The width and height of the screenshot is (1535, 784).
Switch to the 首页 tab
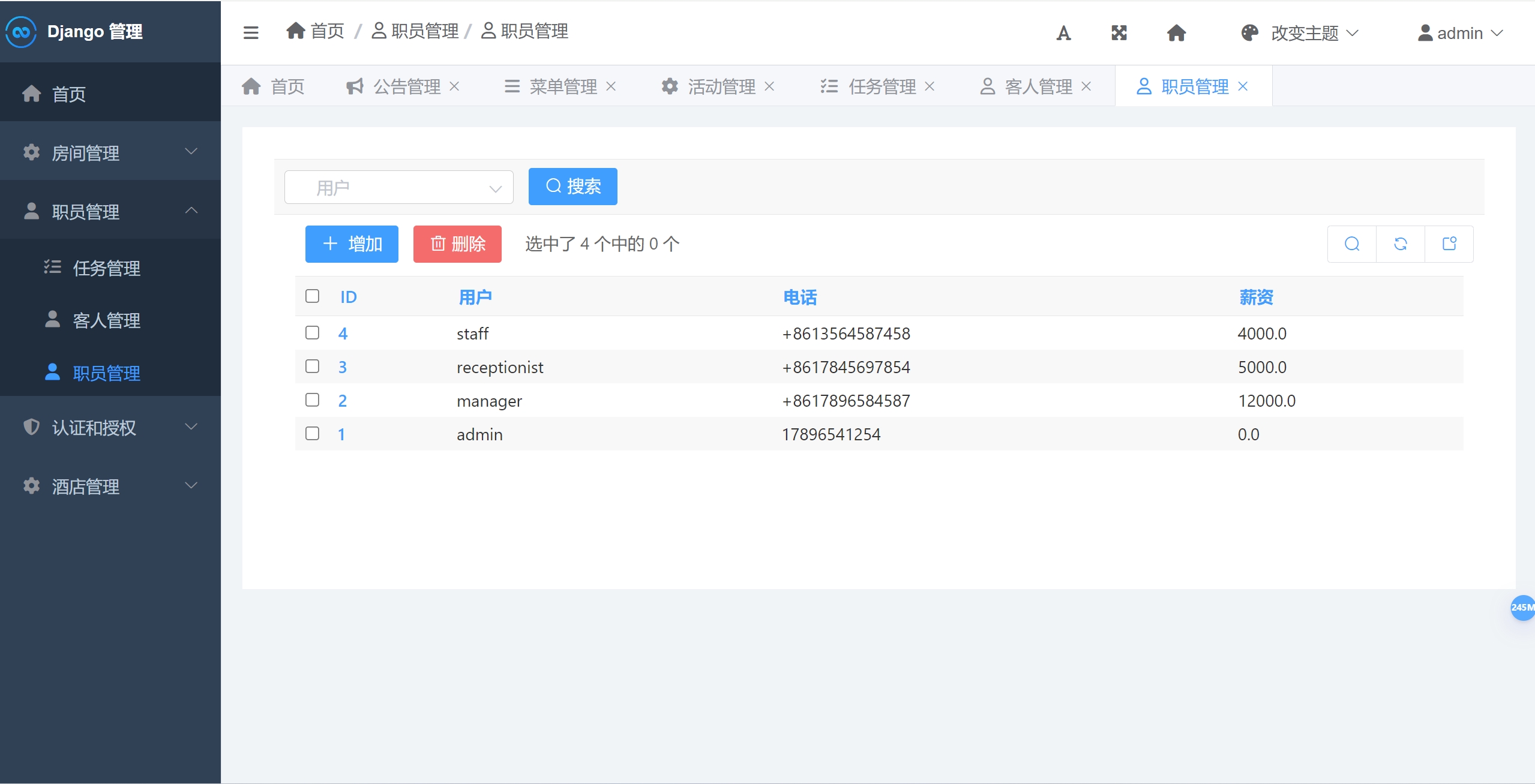coord(273,86)
